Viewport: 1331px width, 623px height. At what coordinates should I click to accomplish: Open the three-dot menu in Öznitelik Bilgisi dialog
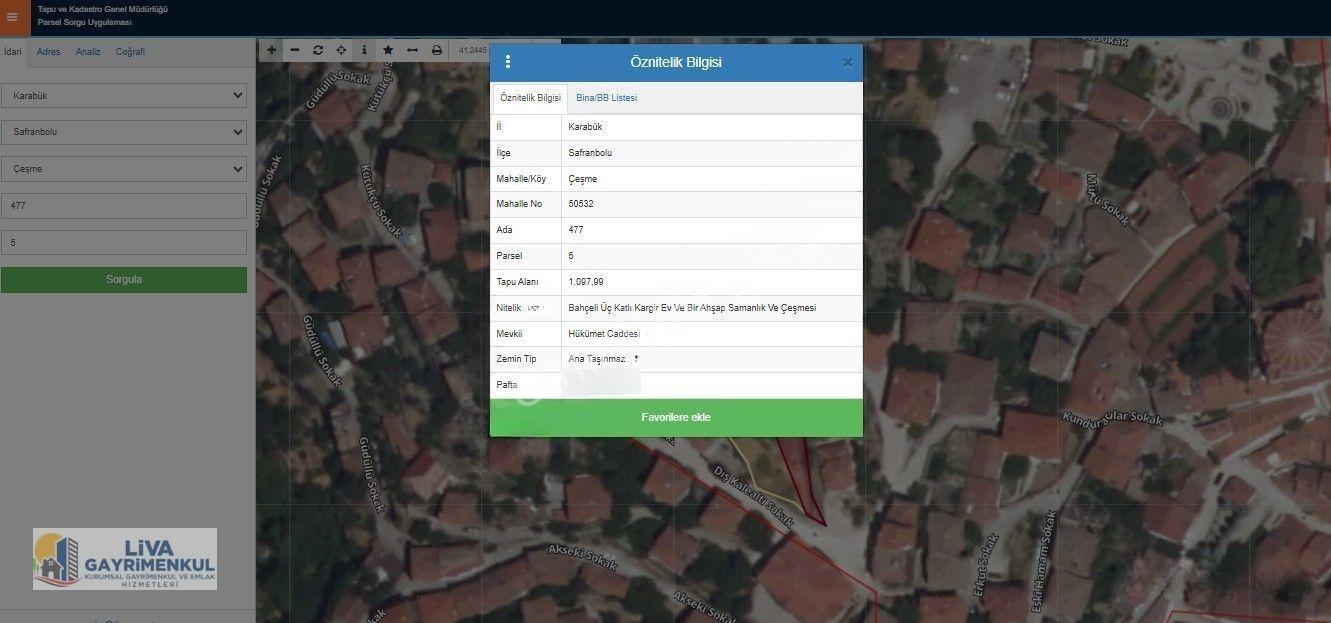click(x=508, y=62)
